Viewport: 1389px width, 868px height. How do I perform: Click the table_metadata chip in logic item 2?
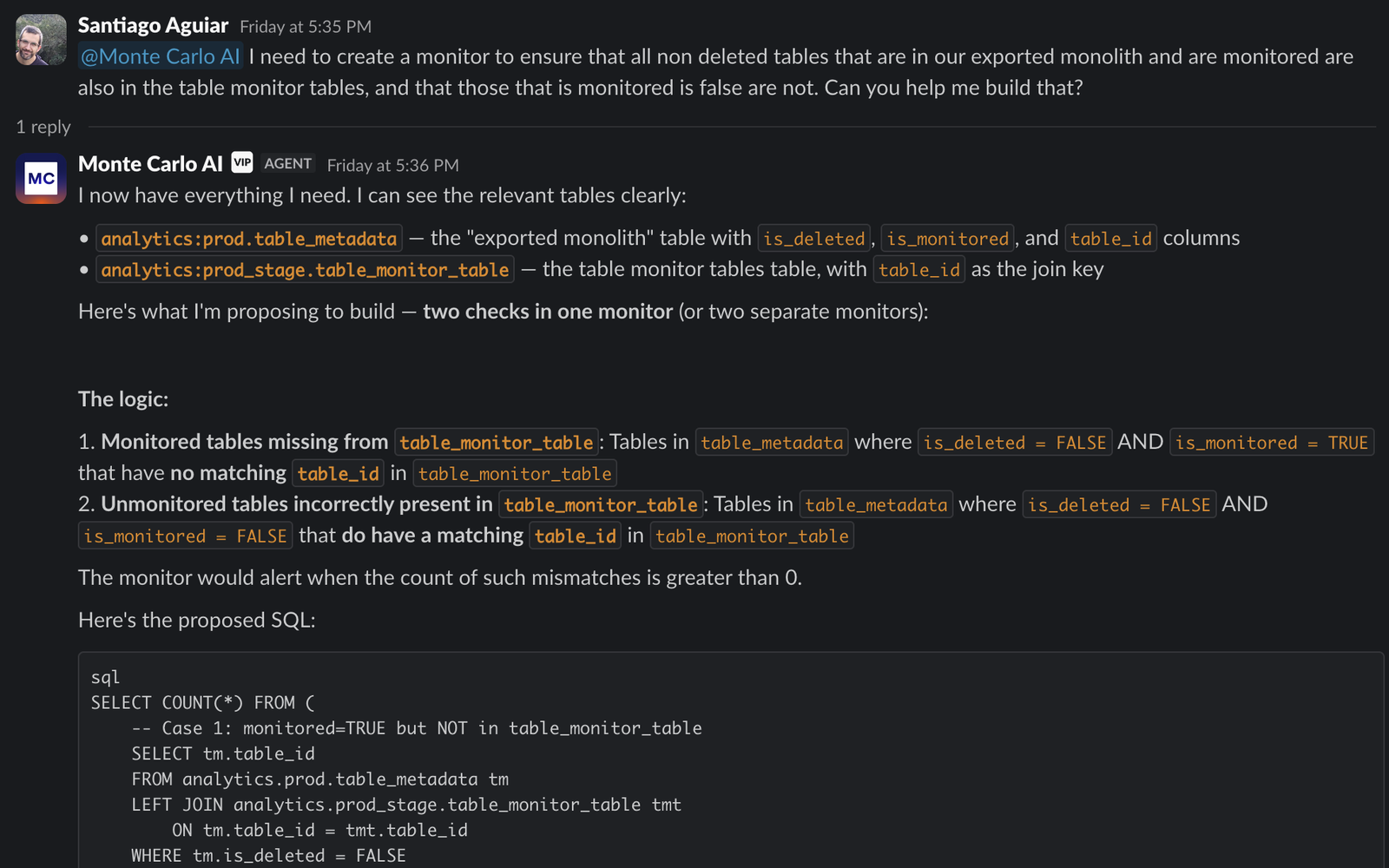click(876, 505)
